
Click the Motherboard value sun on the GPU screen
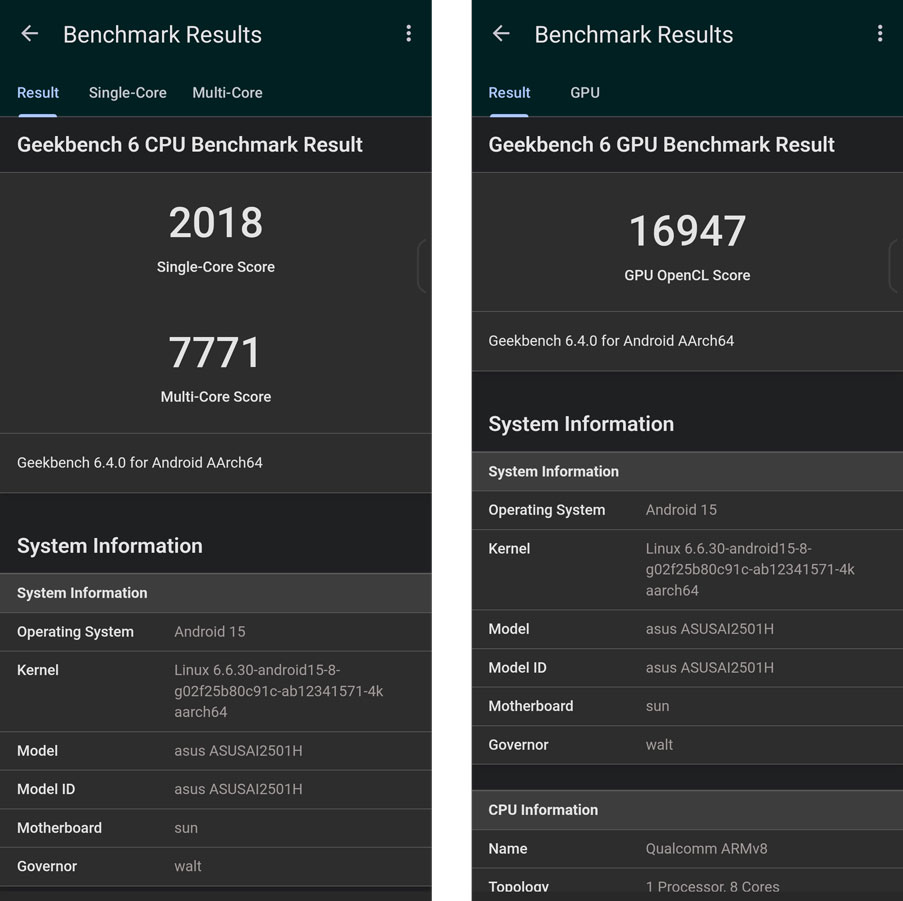pos(657,706)
